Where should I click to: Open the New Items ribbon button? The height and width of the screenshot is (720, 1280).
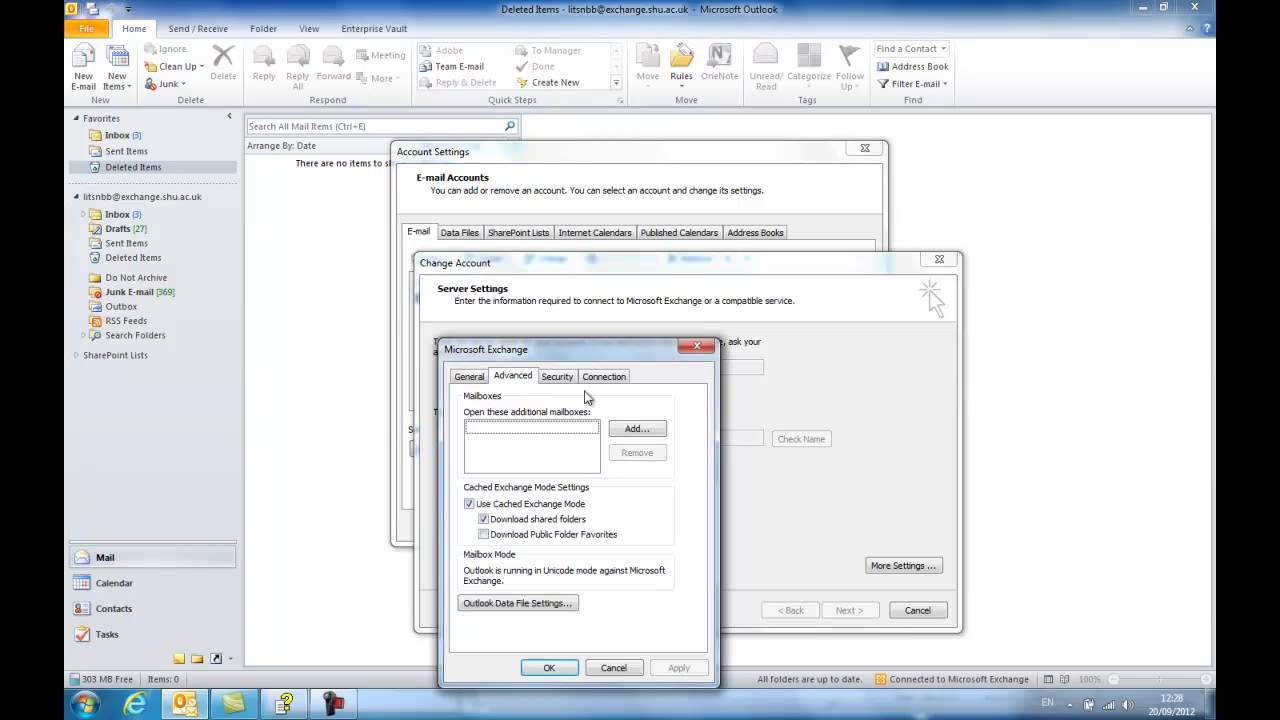(117, 67)
